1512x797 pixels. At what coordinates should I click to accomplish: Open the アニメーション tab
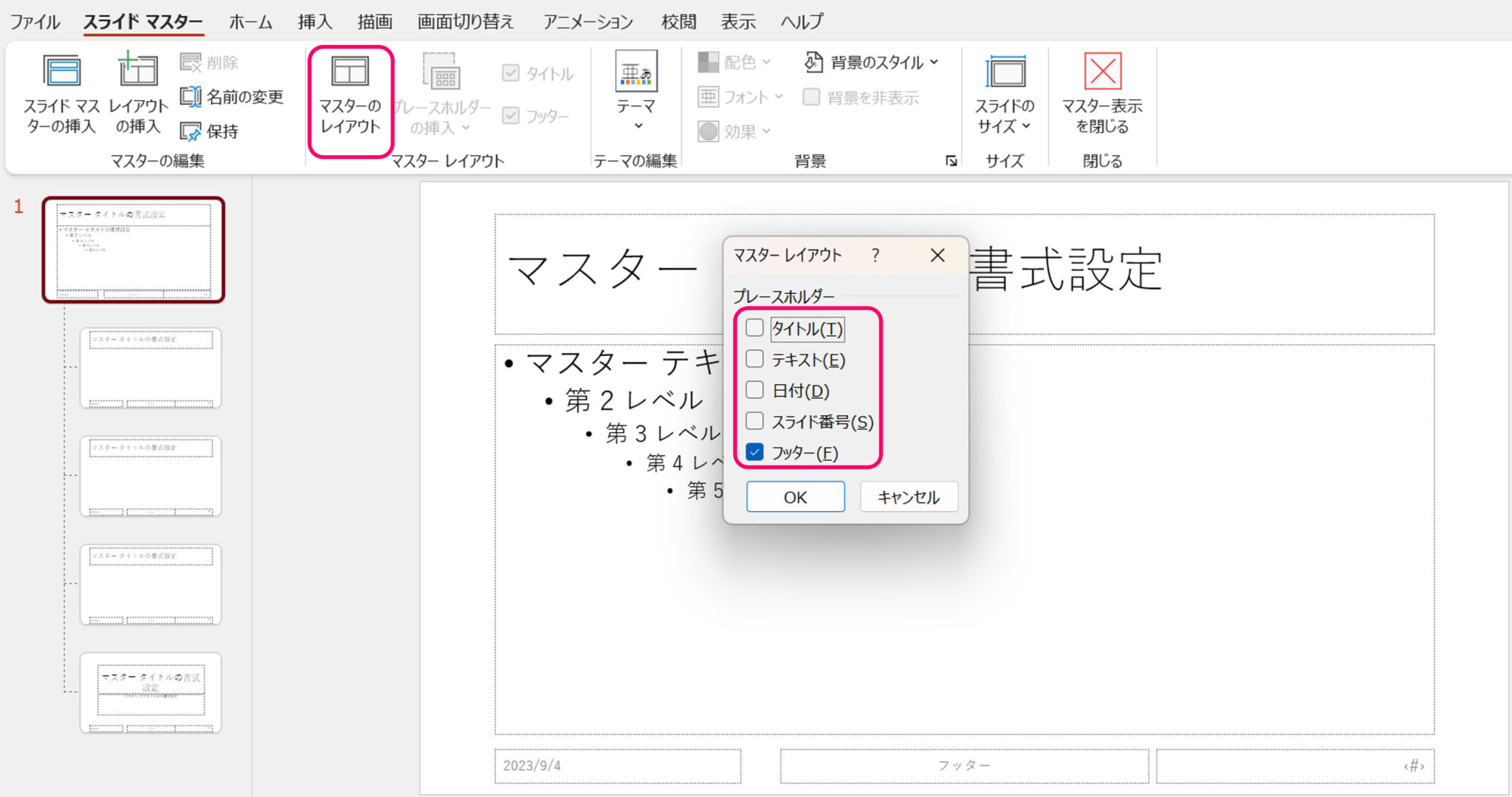coord(588,21)
